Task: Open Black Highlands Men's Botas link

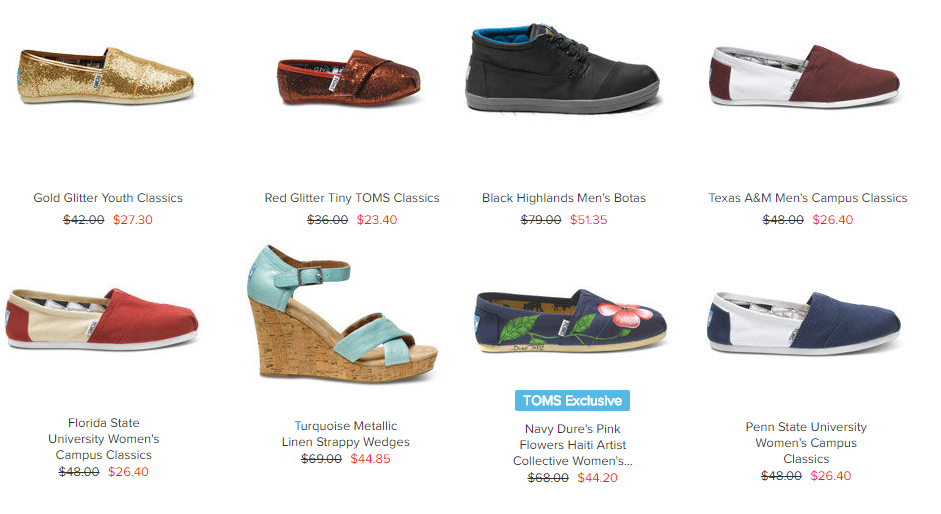Action: coord(564,198)
